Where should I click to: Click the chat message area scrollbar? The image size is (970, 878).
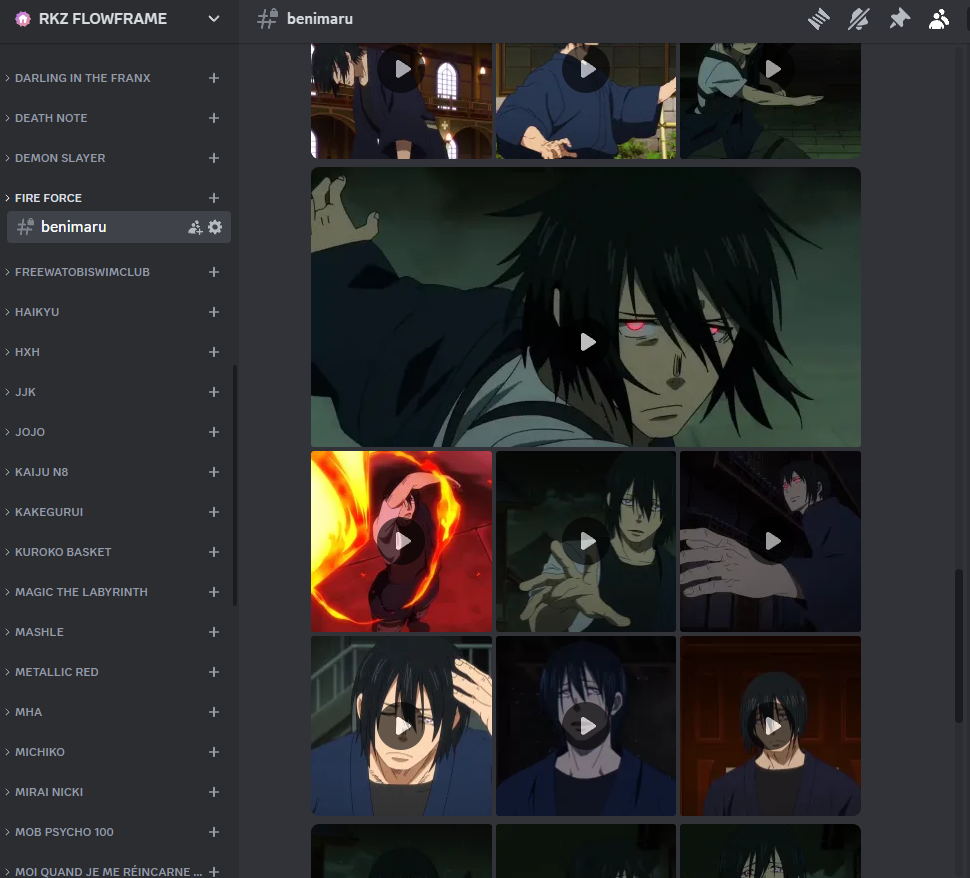[958, 645]
